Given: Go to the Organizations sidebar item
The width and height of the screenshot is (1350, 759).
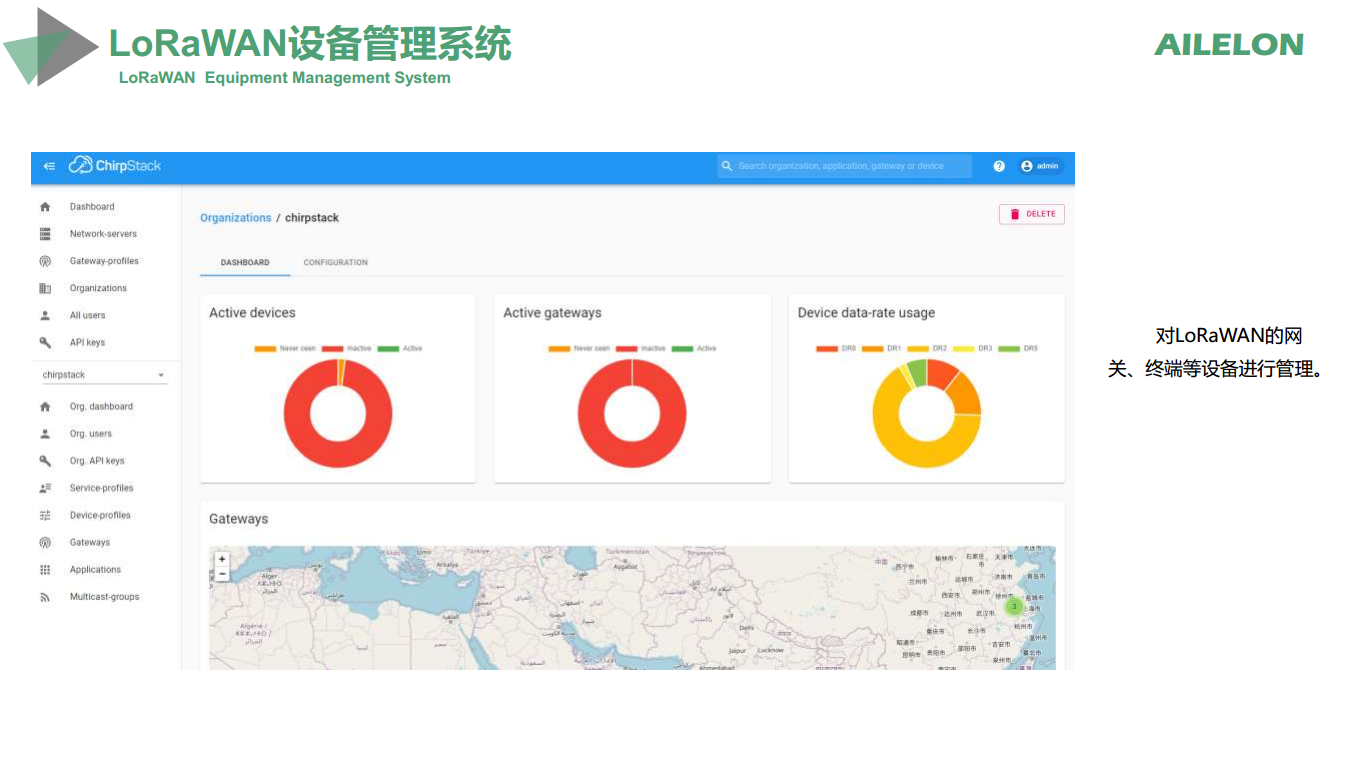Looking at the screenshot, I should click(98, 288).
